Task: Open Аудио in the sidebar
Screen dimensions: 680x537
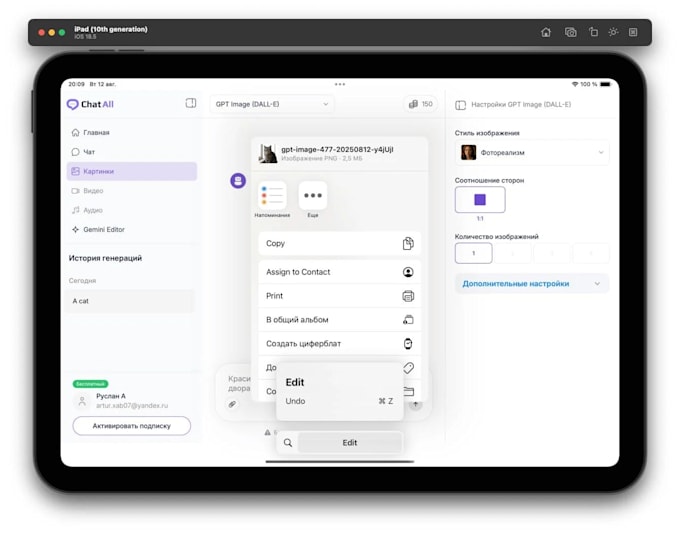Action: click(132, 210)
